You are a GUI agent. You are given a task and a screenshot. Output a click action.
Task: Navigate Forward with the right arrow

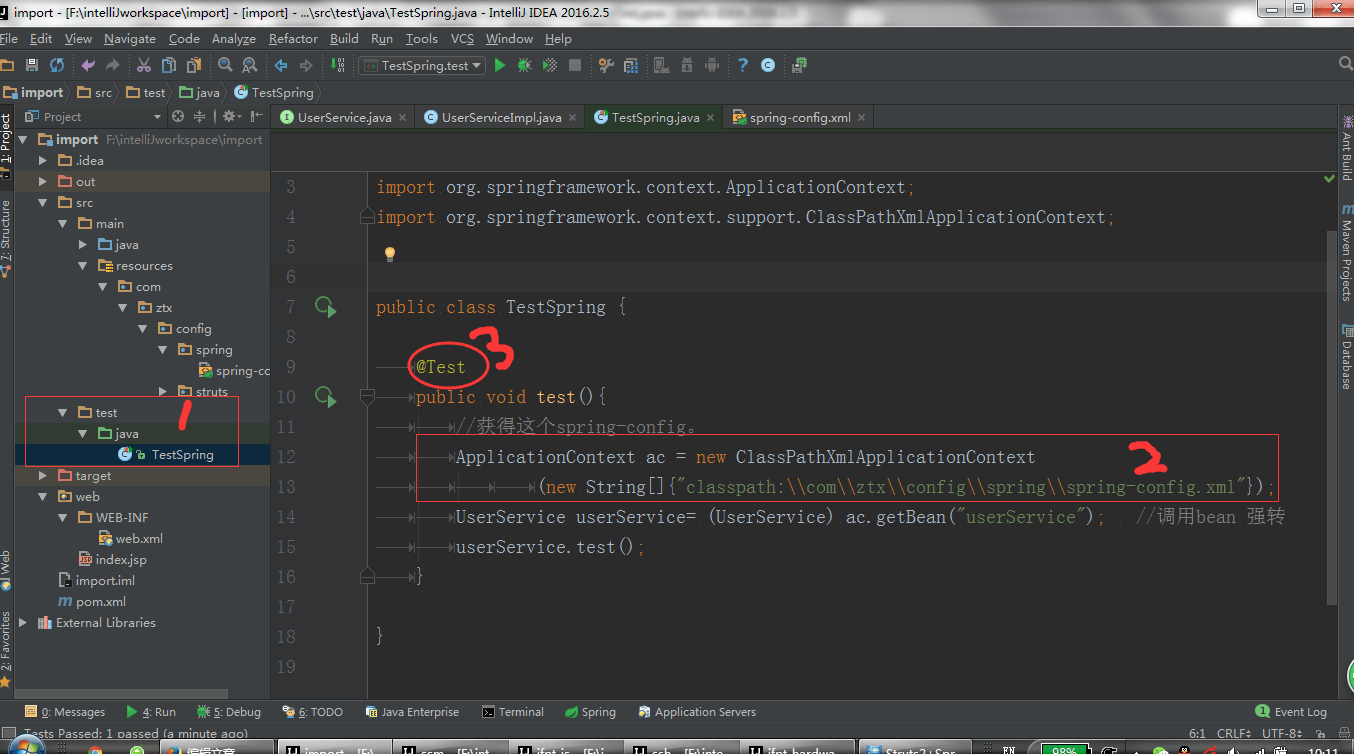click(x=306, y=65)
